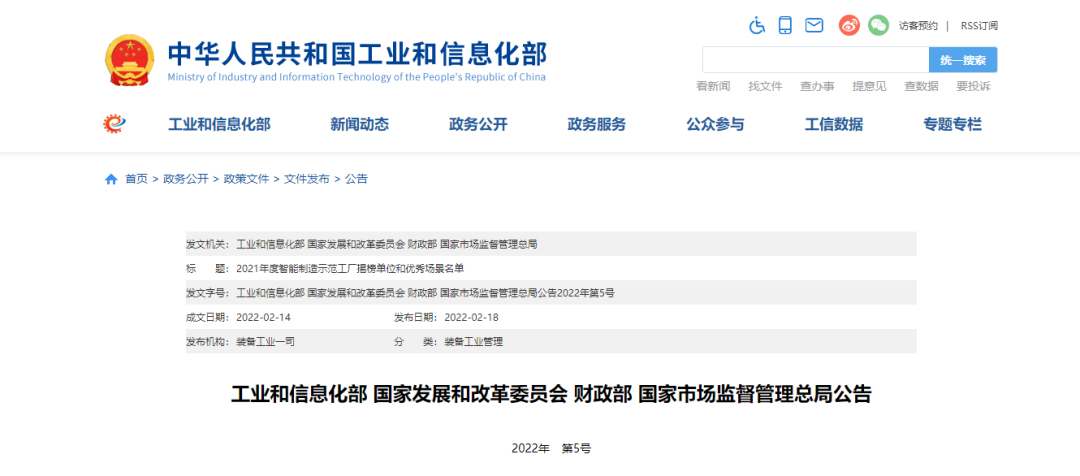Viewport: 1080px width, 476px height.
Task: Click the 找文件 quick search link
Action: (x=765, y=87)
